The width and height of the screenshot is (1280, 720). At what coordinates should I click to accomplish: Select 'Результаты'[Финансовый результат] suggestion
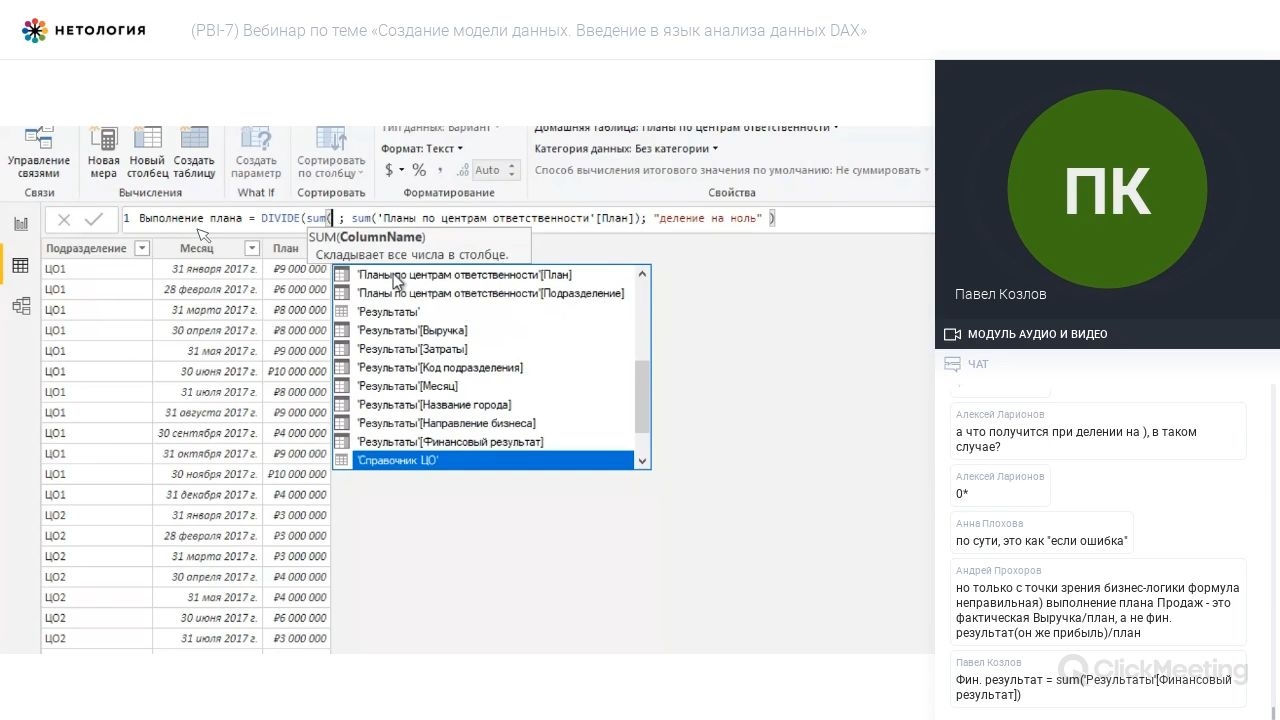(484, 442)
